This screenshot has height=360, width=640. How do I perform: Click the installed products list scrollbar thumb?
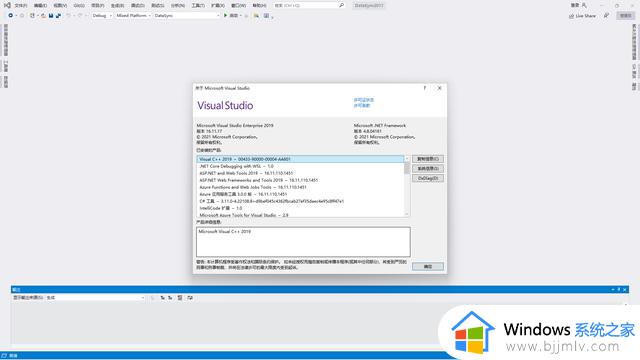click(x=407, y=168)
